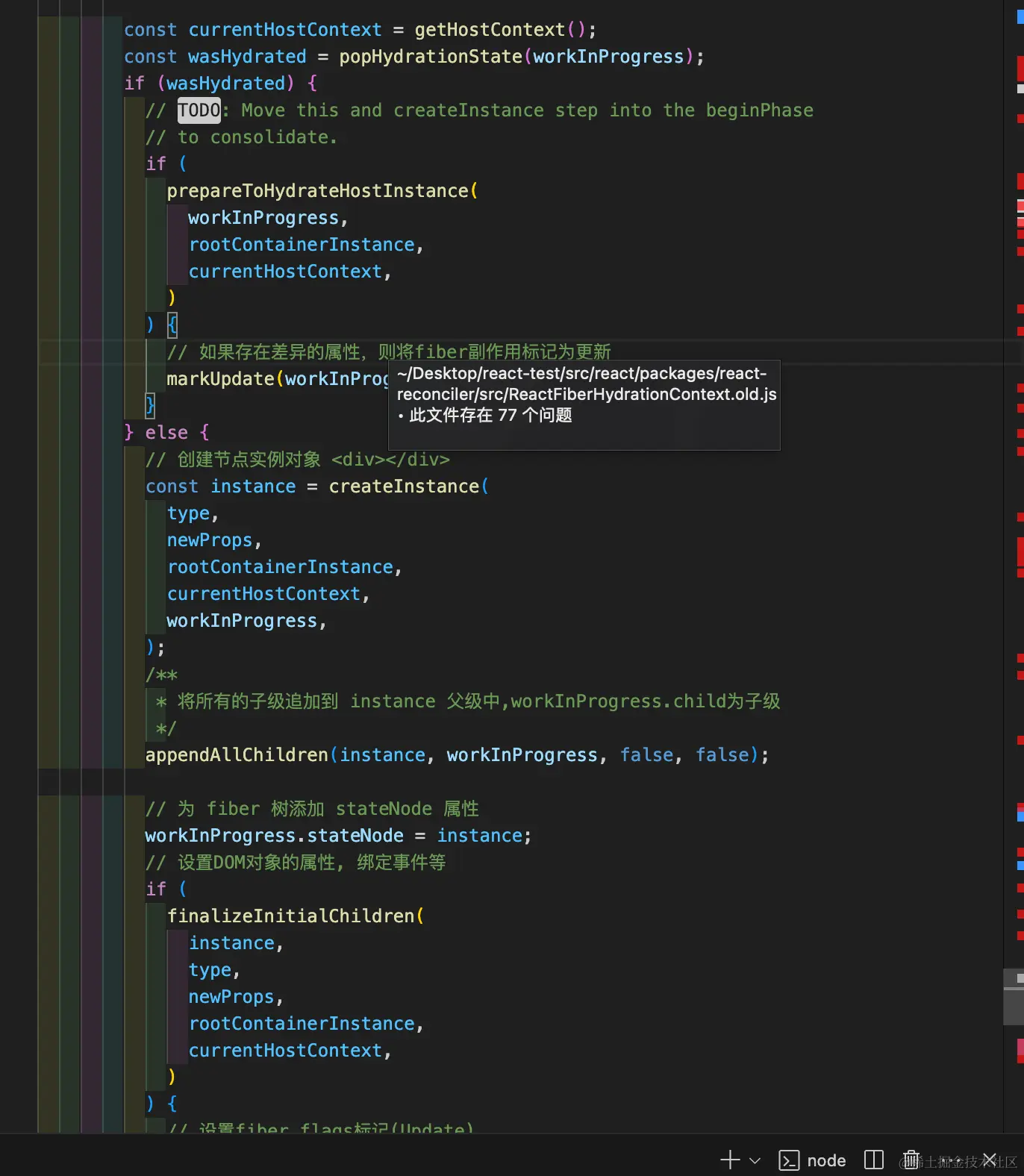Click the highlighted TODO keyword in the comment
Viewport: 1024px width, 1176px height.
(x=199, y=110)
